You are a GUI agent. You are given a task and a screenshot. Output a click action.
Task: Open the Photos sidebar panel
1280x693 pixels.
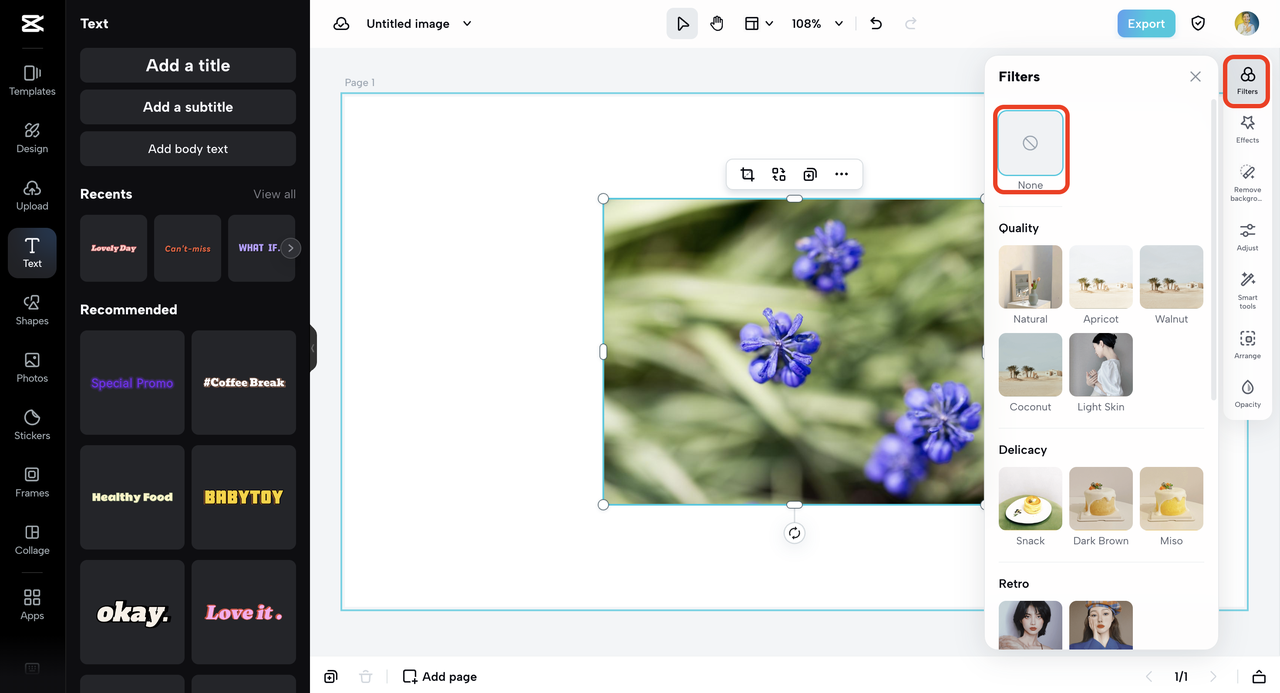coord(32,367)
